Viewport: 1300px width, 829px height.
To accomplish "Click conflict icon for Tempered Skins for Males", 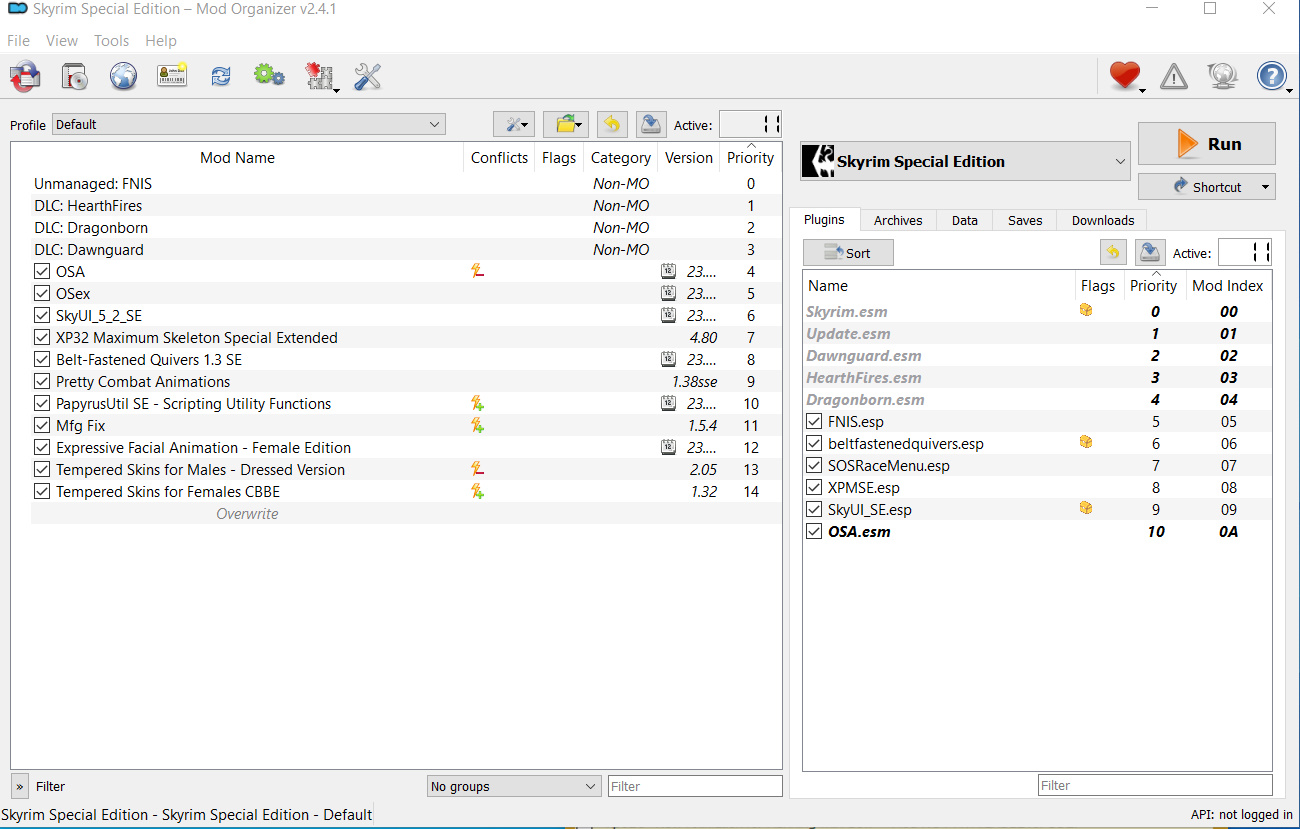I will pyautogui.click(x=478, y=469).
